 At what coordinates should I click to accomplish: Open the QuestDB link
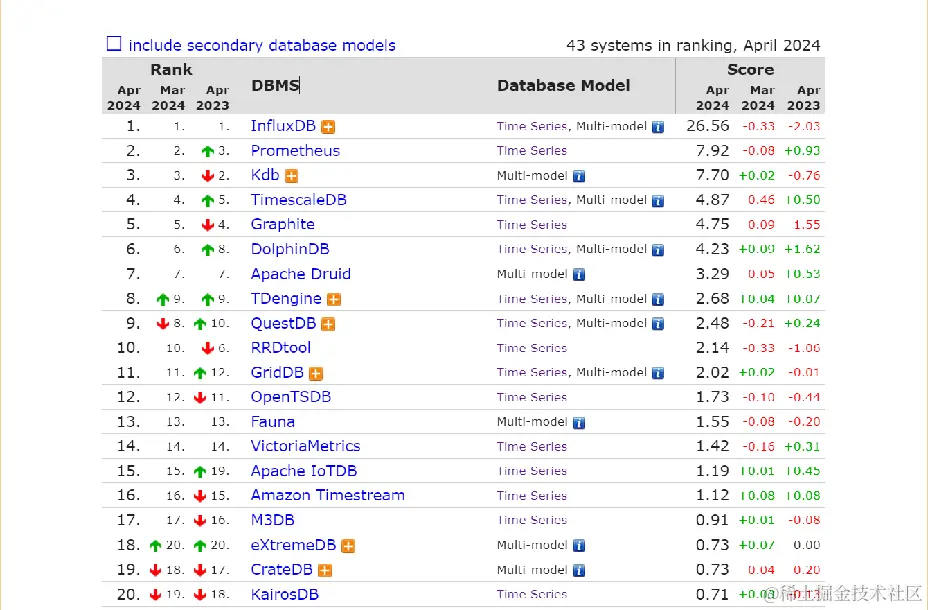283,323
